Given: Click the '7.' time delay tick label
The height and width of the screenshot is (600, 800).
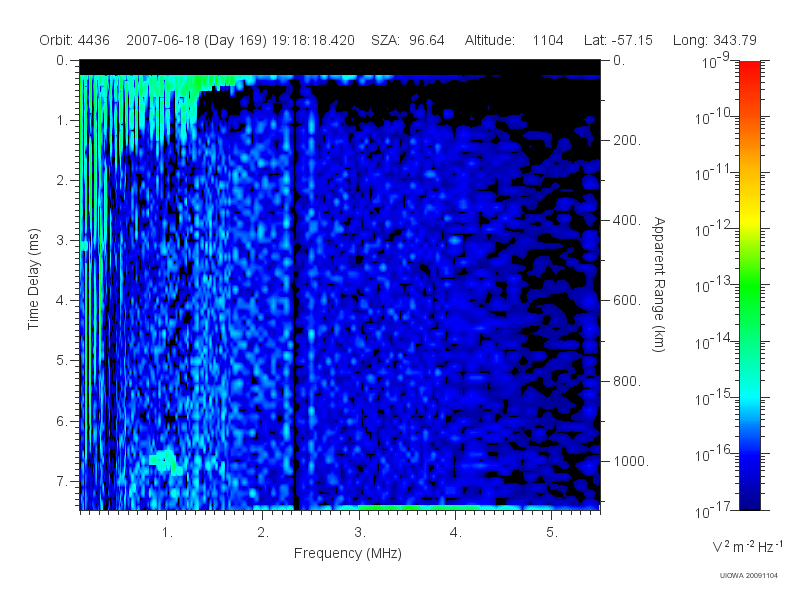Looking at the screenshot, I should [61, 481].
